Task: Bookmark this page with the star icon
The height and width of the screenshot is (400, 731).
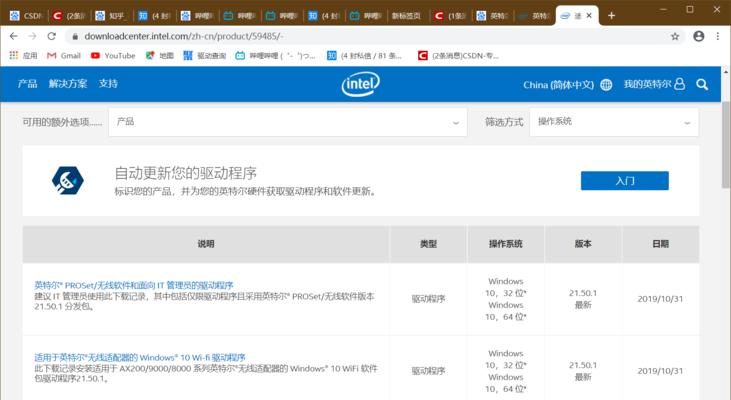Action: point(675,36)
